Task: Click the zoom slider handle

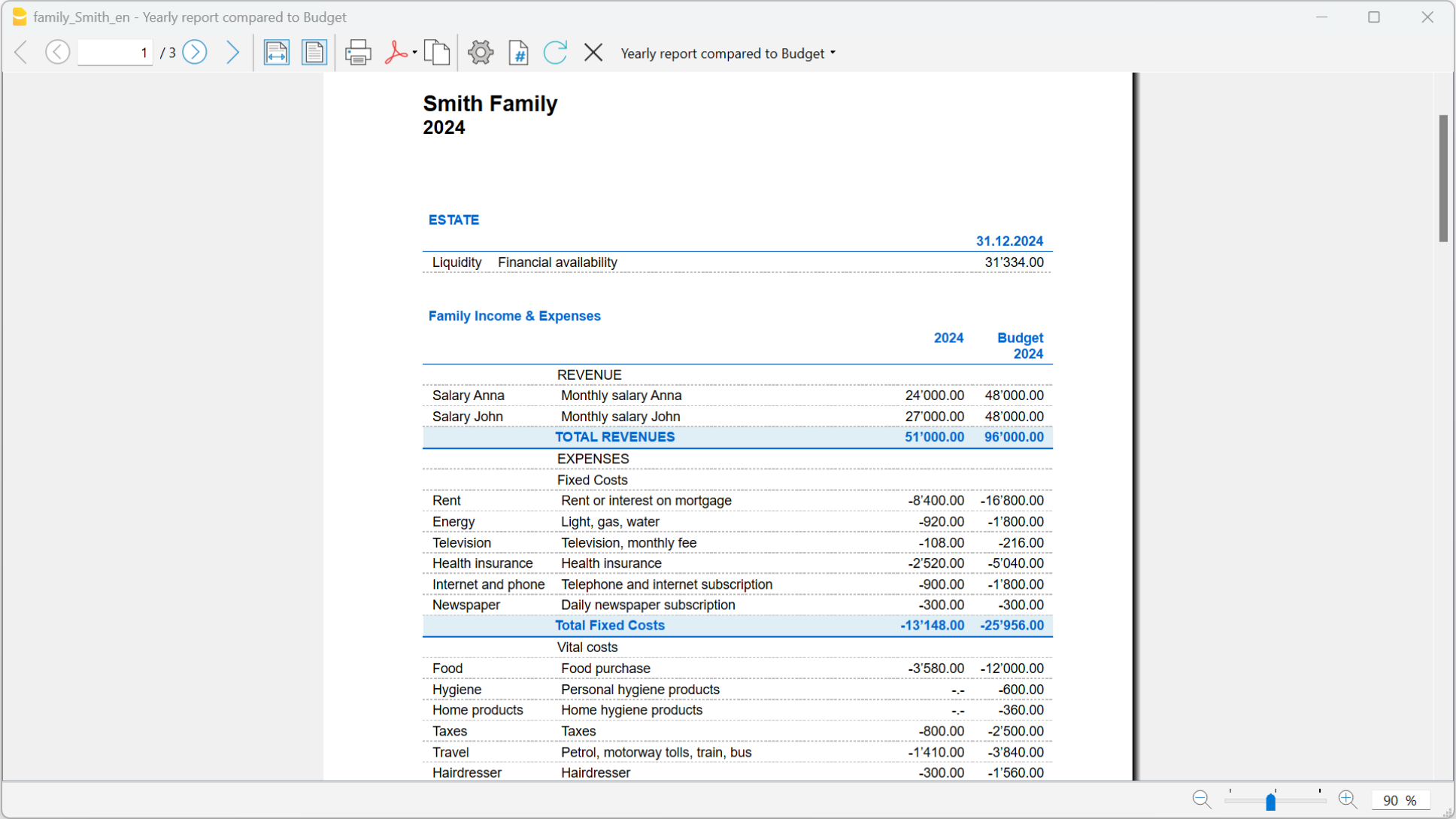Action: click(1270, 801)
